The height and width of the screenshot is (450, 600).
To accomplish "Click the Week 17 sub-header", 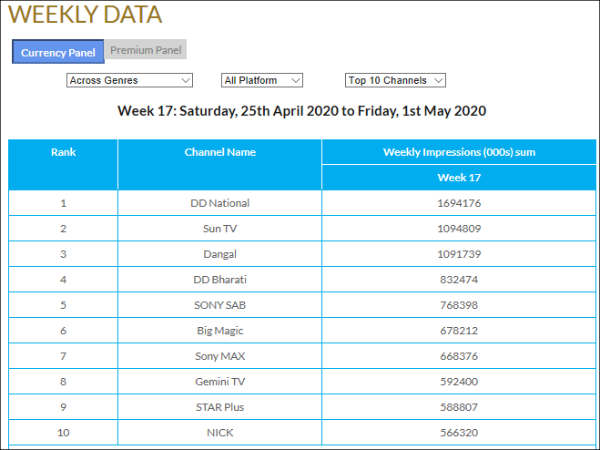I will 459,177.
